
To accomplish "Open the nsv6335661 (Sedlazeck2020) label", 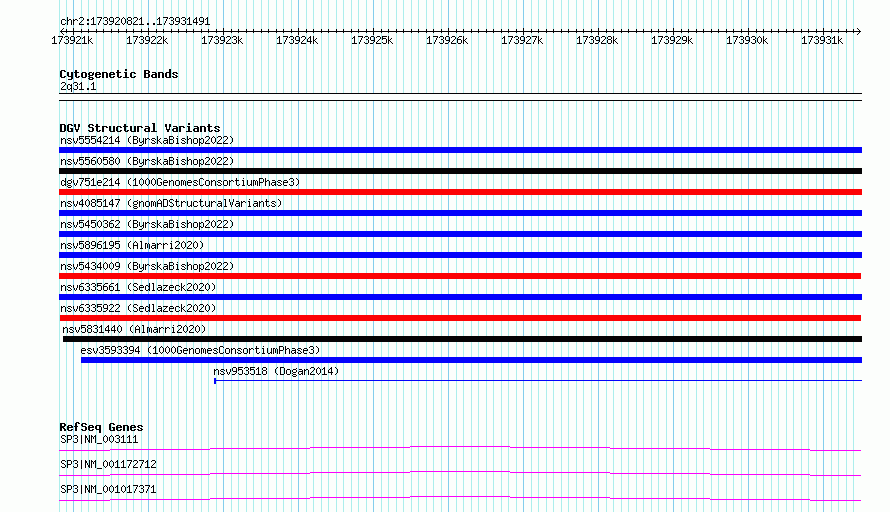I will click(138, 287).
